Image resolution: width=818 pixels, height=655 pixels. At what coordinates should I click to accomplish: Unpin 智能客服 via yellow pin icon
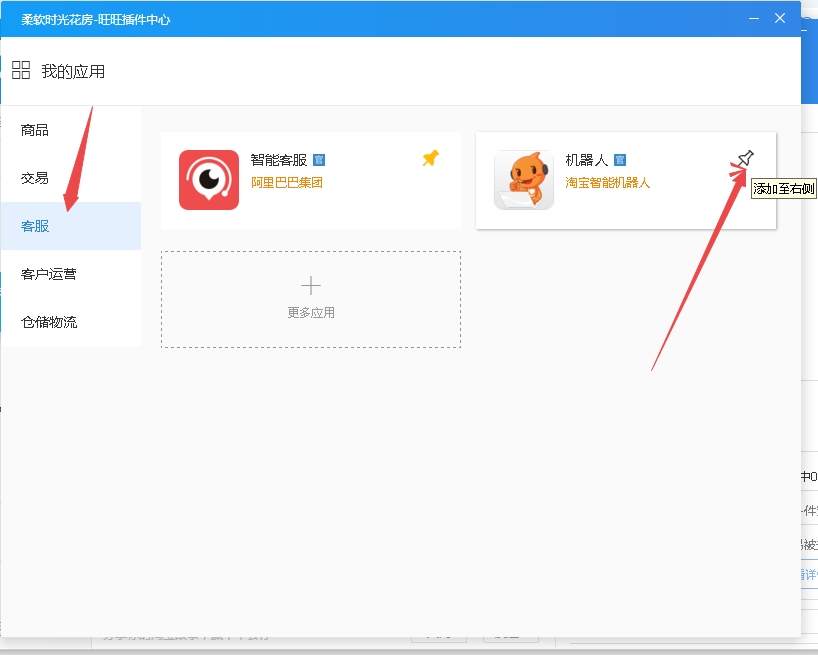[430, 158]
